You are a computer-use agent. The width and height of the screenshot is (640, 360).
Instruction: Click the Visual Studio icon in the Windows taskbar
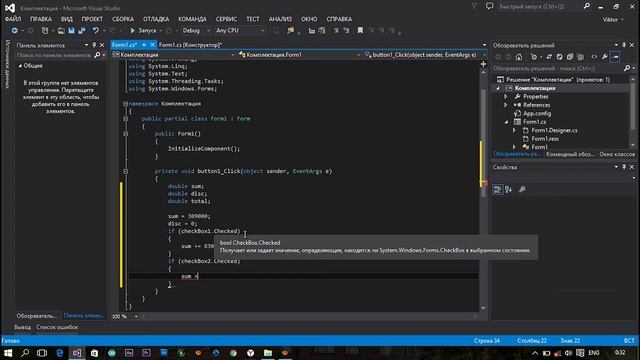pos(77,353)
